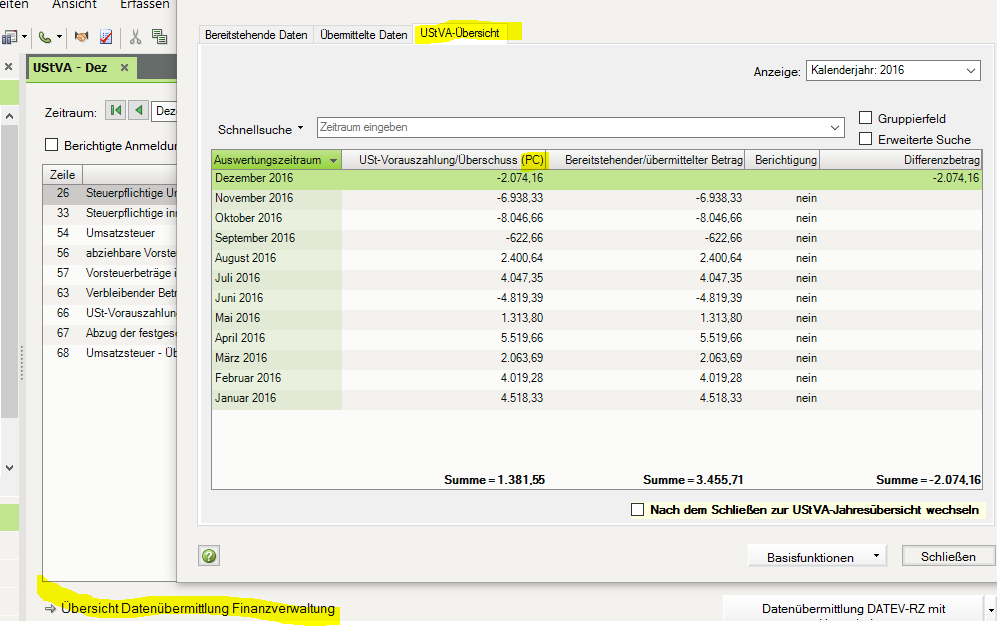
Task: Click the scissors cut icon
Action: 135,37
